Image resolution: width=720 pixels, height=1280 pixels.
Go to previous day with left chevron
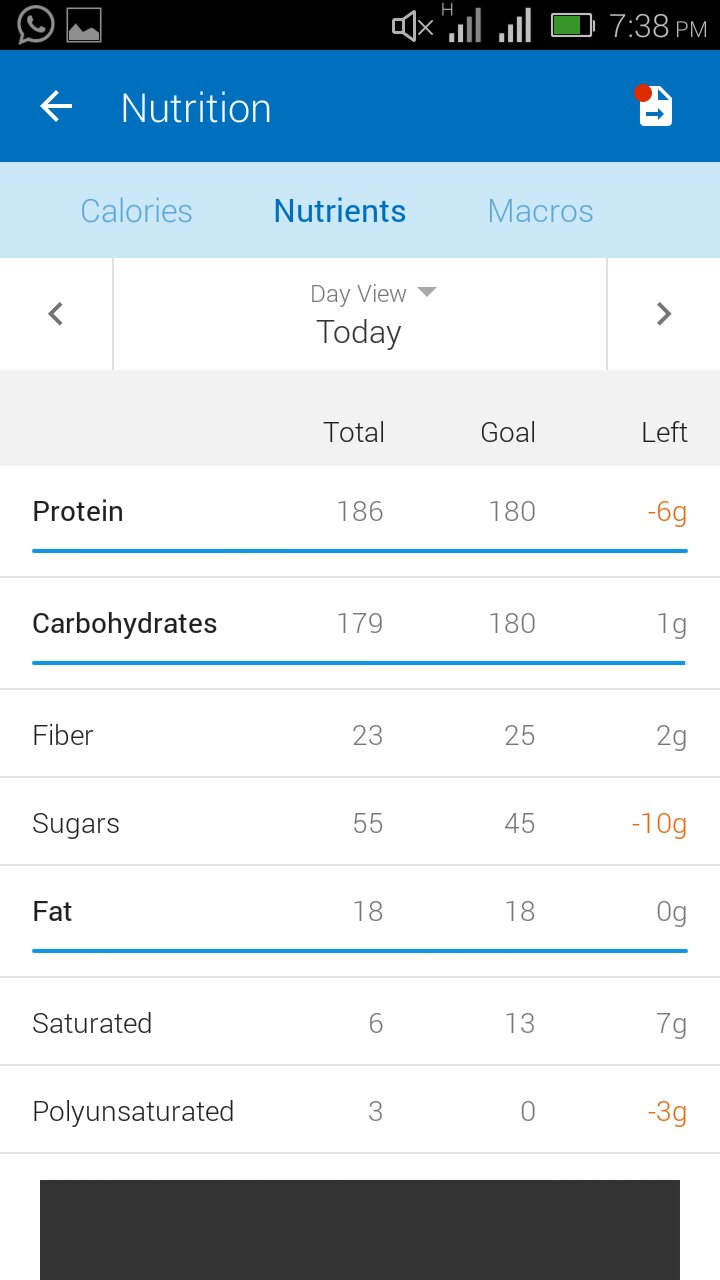pyautogui.click(x=56, y=314)
